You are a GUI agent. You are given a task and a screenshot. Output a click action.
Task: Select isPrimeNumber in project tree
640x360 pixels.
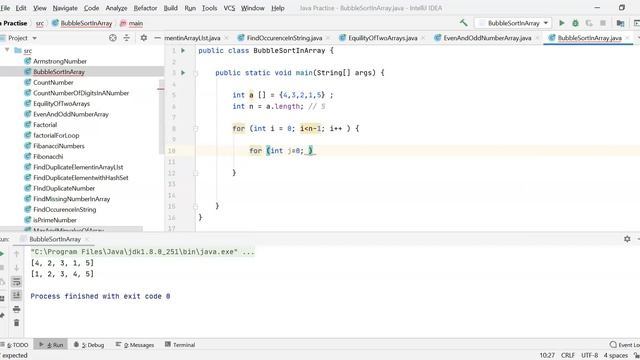[55, 220]
